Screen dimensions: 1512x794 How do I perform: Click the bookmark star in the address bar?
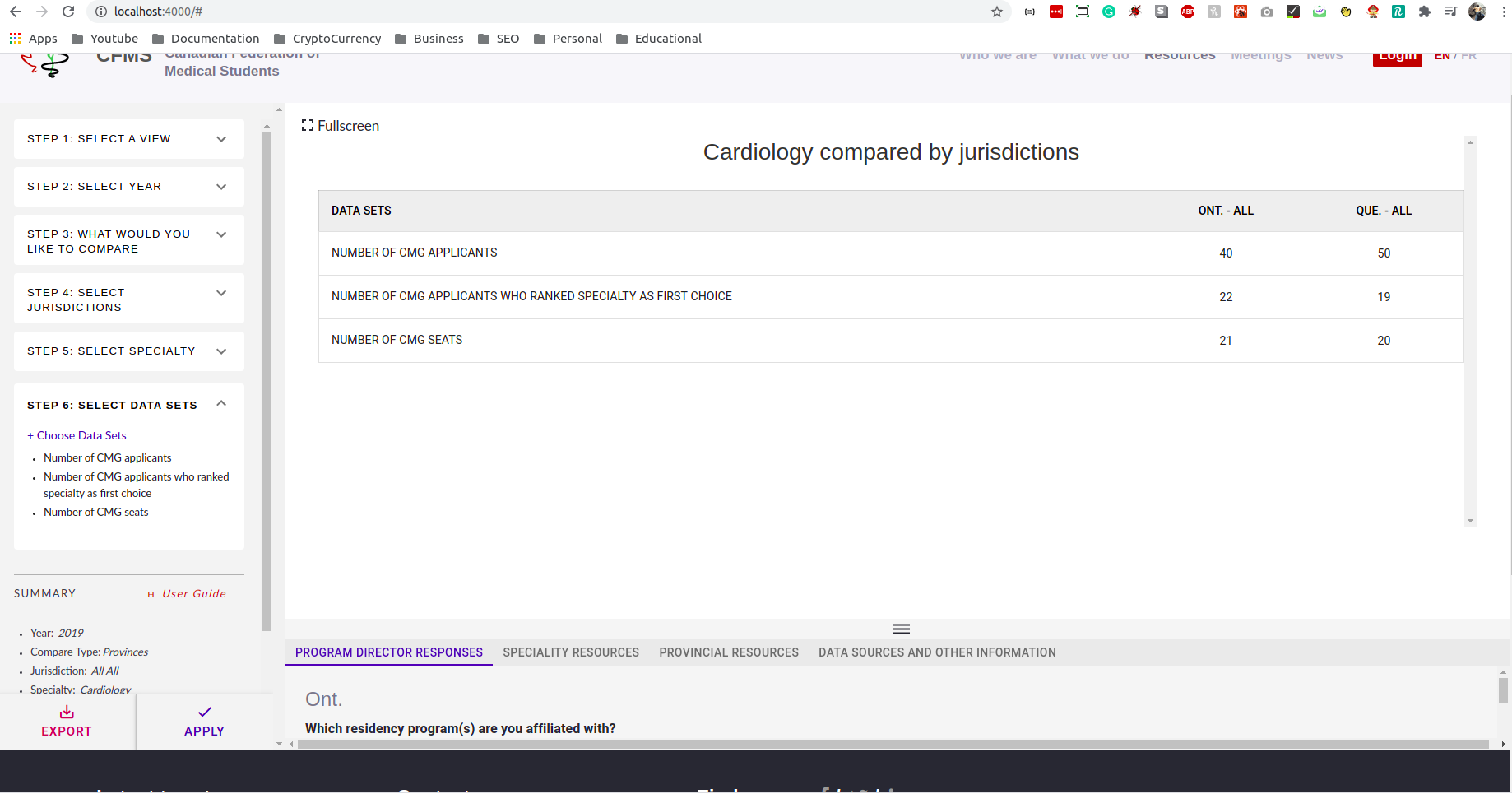[x=996, y=12]
